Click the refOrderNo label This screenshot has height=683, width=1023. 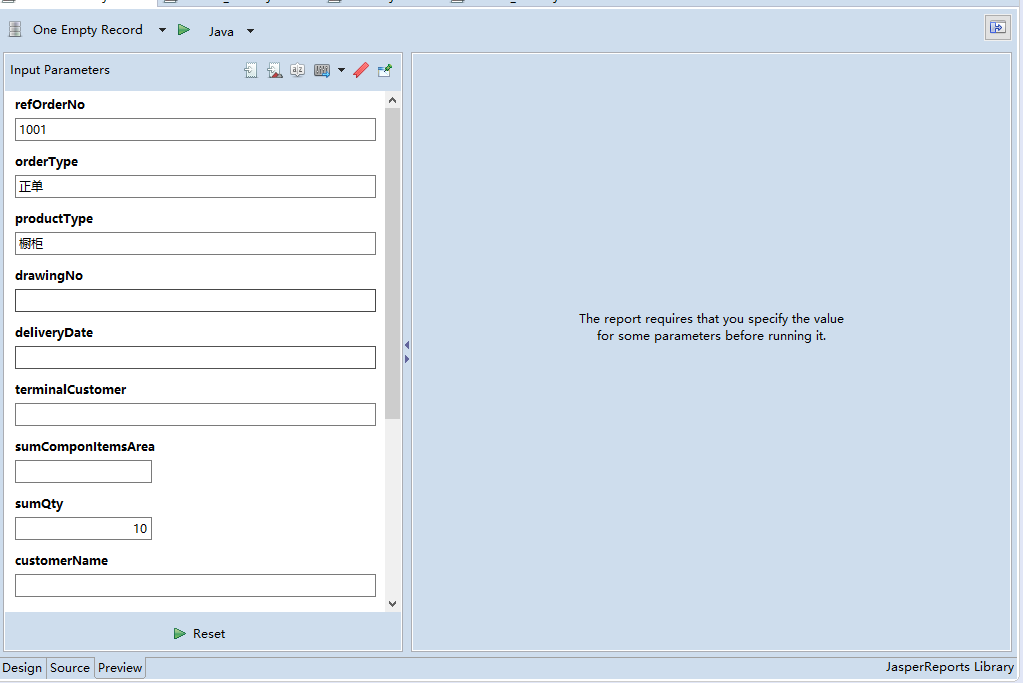50,104
